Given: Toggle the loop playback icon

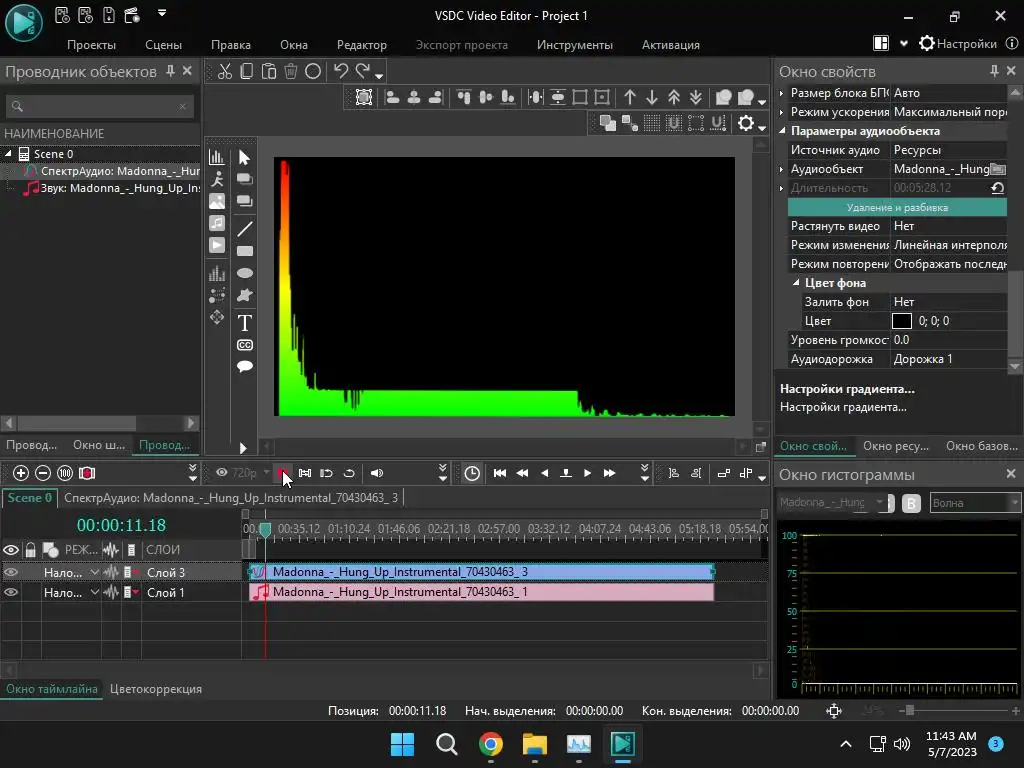Looking at the screenshot, I should (x=349, y=473).
